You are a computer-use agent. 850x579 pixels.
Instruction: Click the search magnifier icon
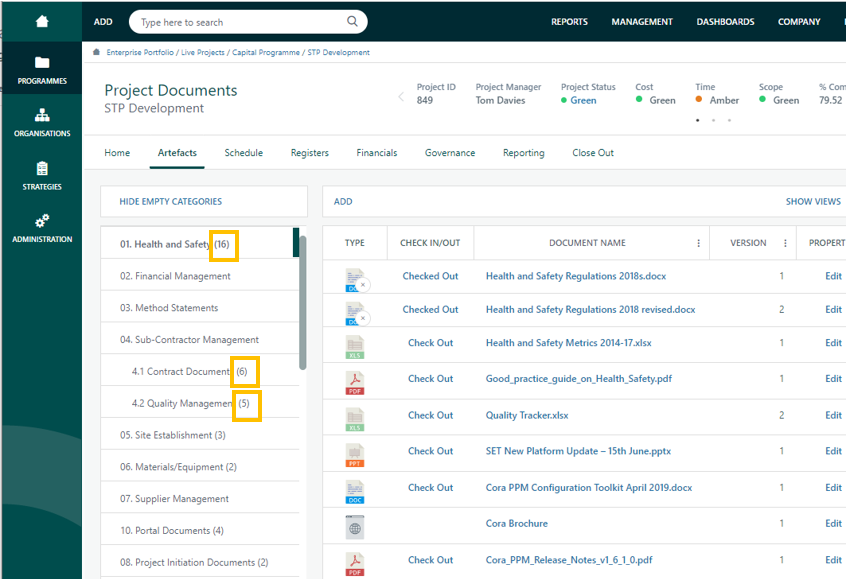point(352,21)
